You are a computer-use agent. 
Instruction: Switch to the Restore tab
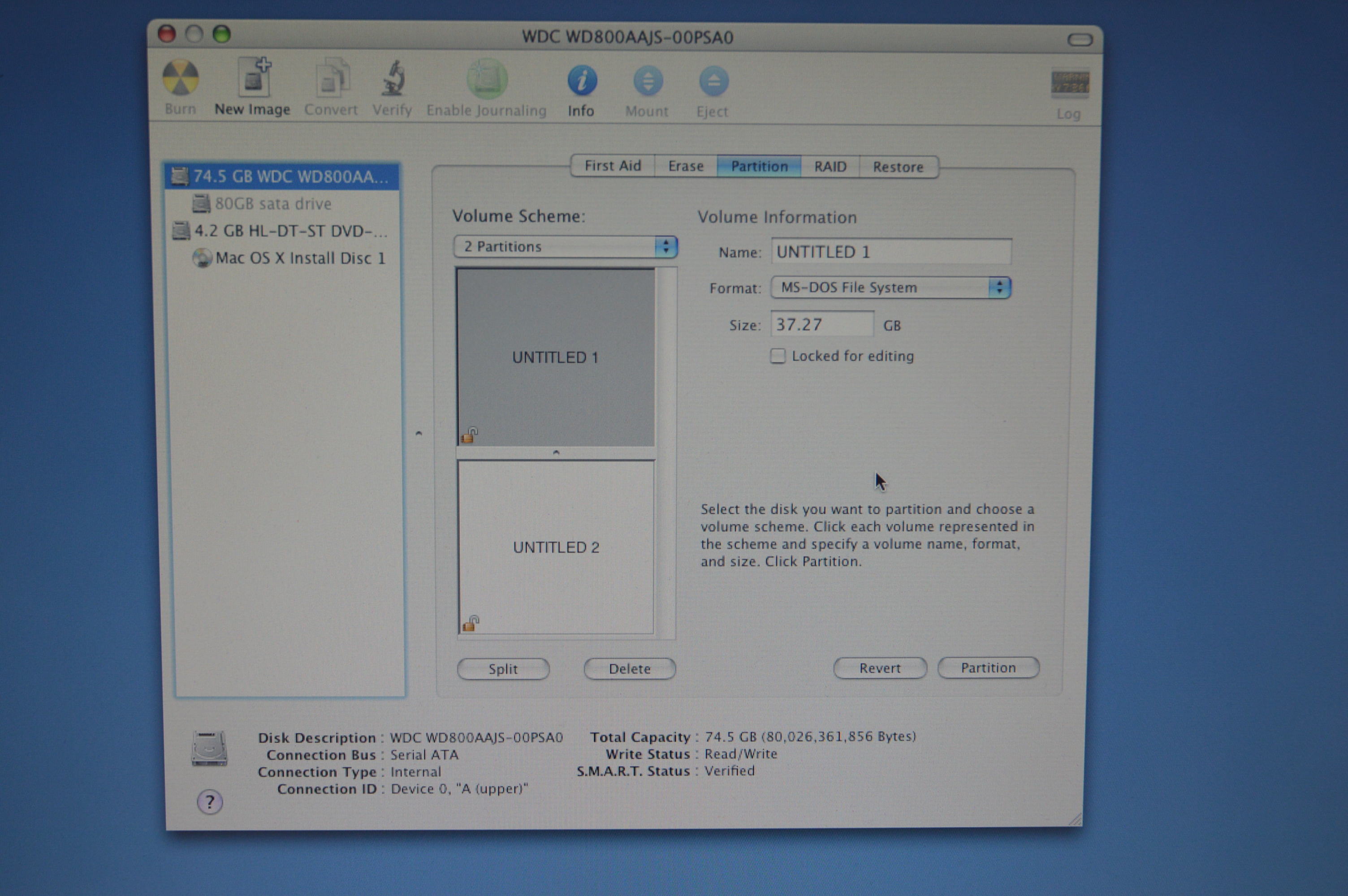[x=898, y=168]
